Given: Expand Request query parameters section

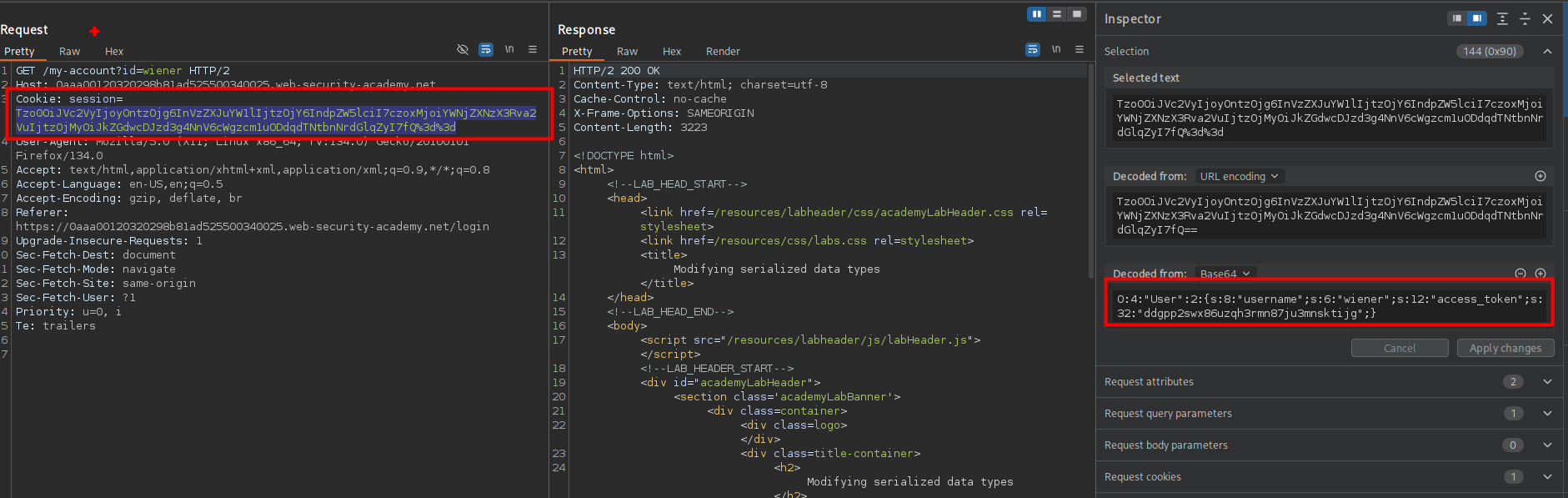Looking at the screenshot, I should (x=1547, y=414).
